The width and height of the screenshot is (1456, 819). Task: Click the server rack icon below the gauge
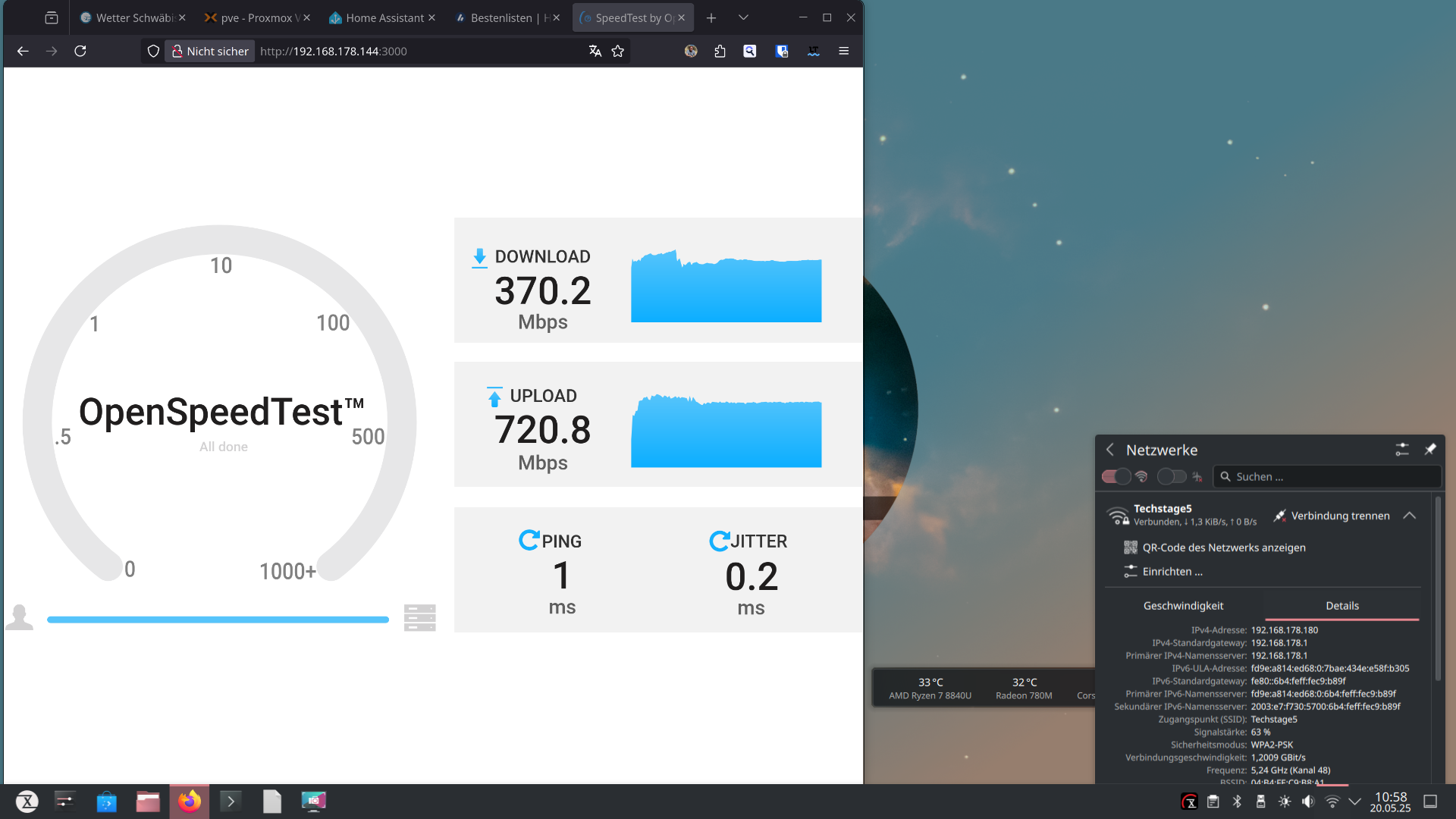coord(420,618)
